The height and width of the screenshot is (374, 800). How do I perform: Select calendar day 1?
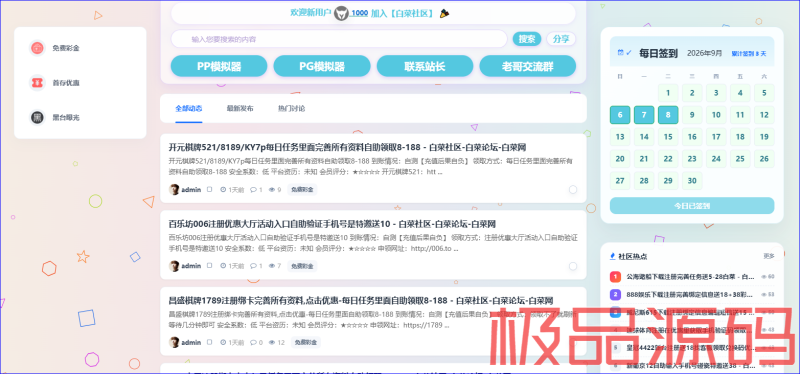(x=668, y=93)
